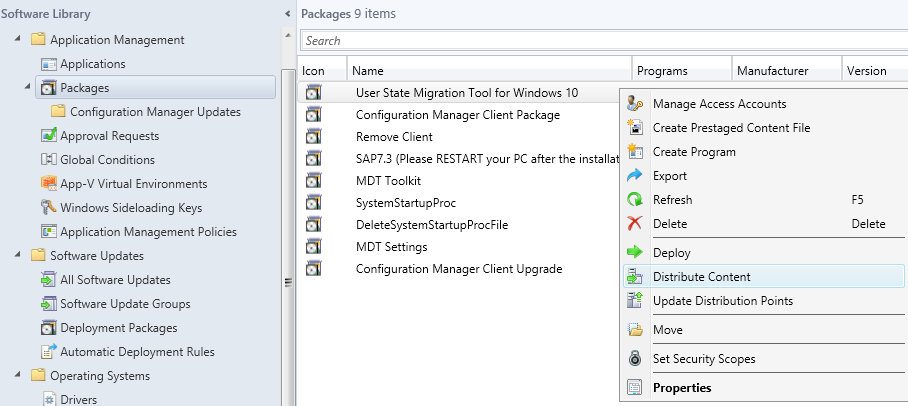Collapse the Software Library navigation pane

[288, 13]
